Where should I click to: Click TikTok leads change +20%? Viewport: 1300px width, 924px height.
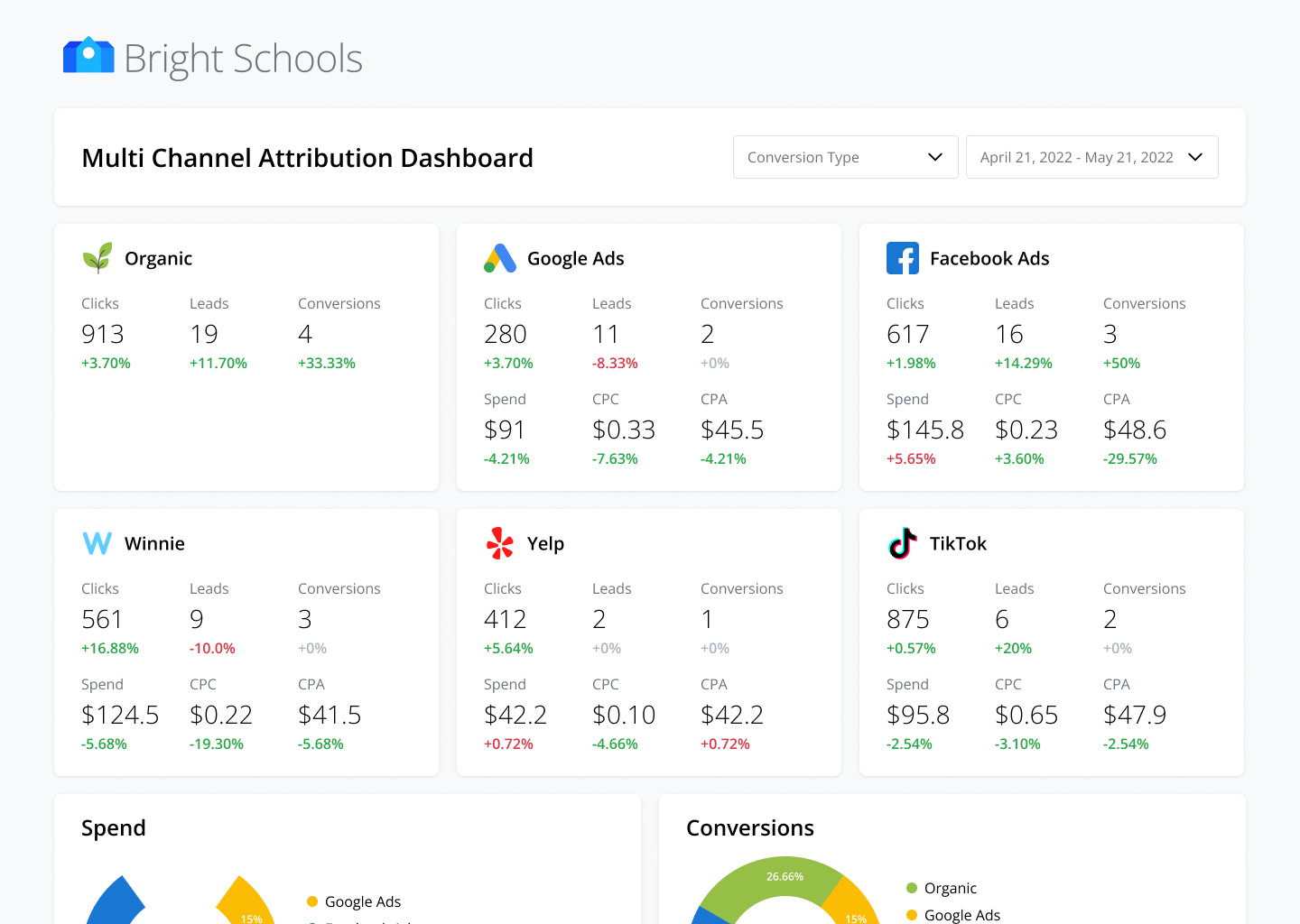click(1013, 648)
